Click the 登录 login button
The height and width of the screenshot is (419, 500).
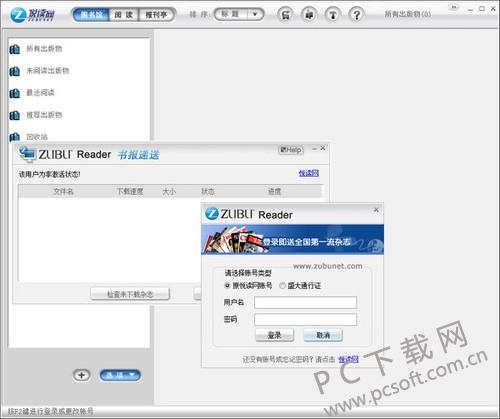click(x=275, y=335)
